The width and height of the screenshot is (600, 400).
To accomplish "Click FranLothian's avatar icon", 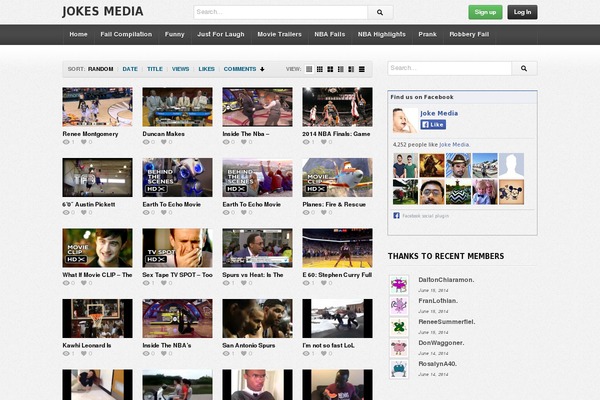I will coord(399,306).
